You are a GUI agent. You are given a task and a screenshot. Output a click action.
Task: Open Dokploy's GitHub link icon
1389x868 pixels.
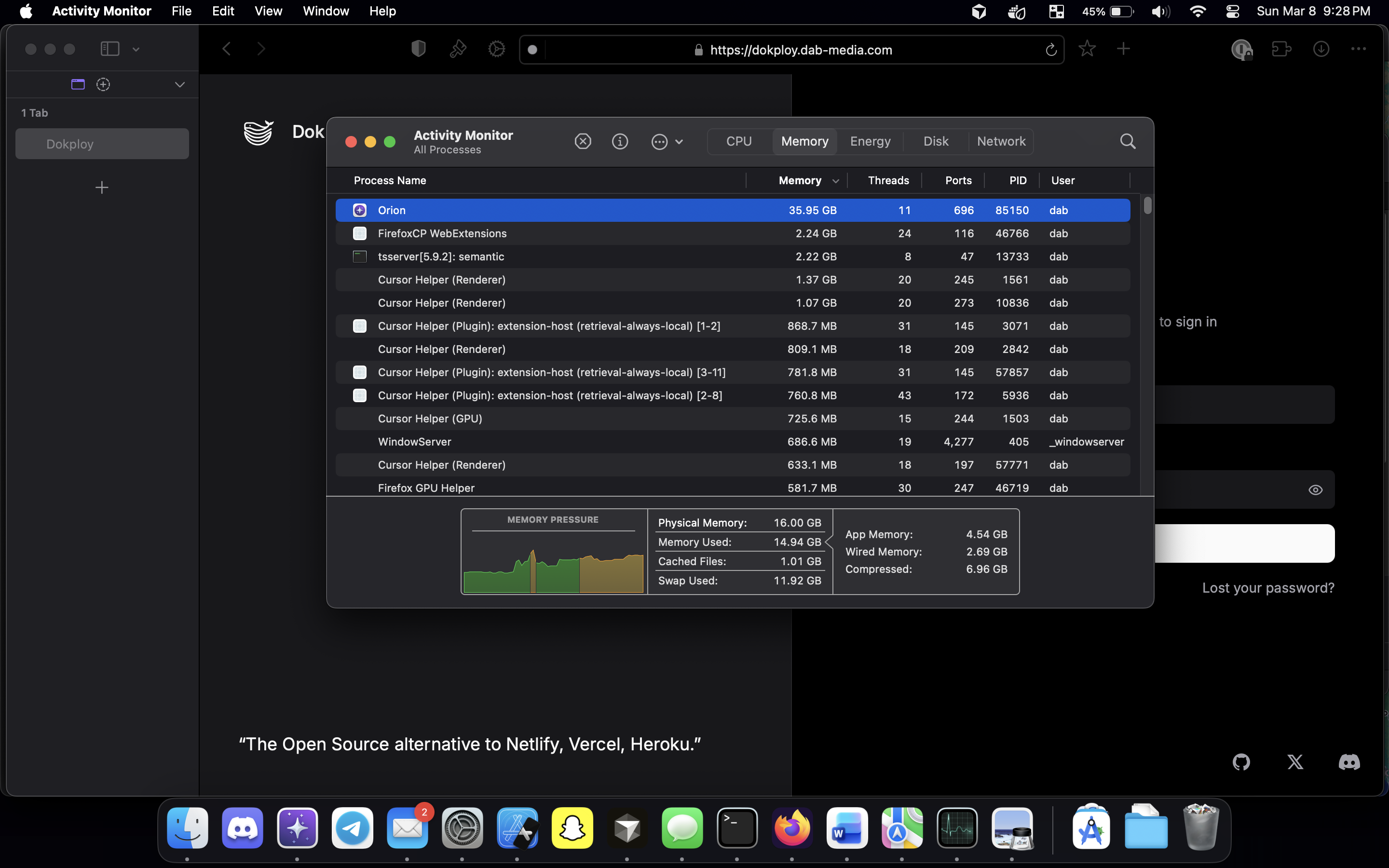[x=1241, y=762]
